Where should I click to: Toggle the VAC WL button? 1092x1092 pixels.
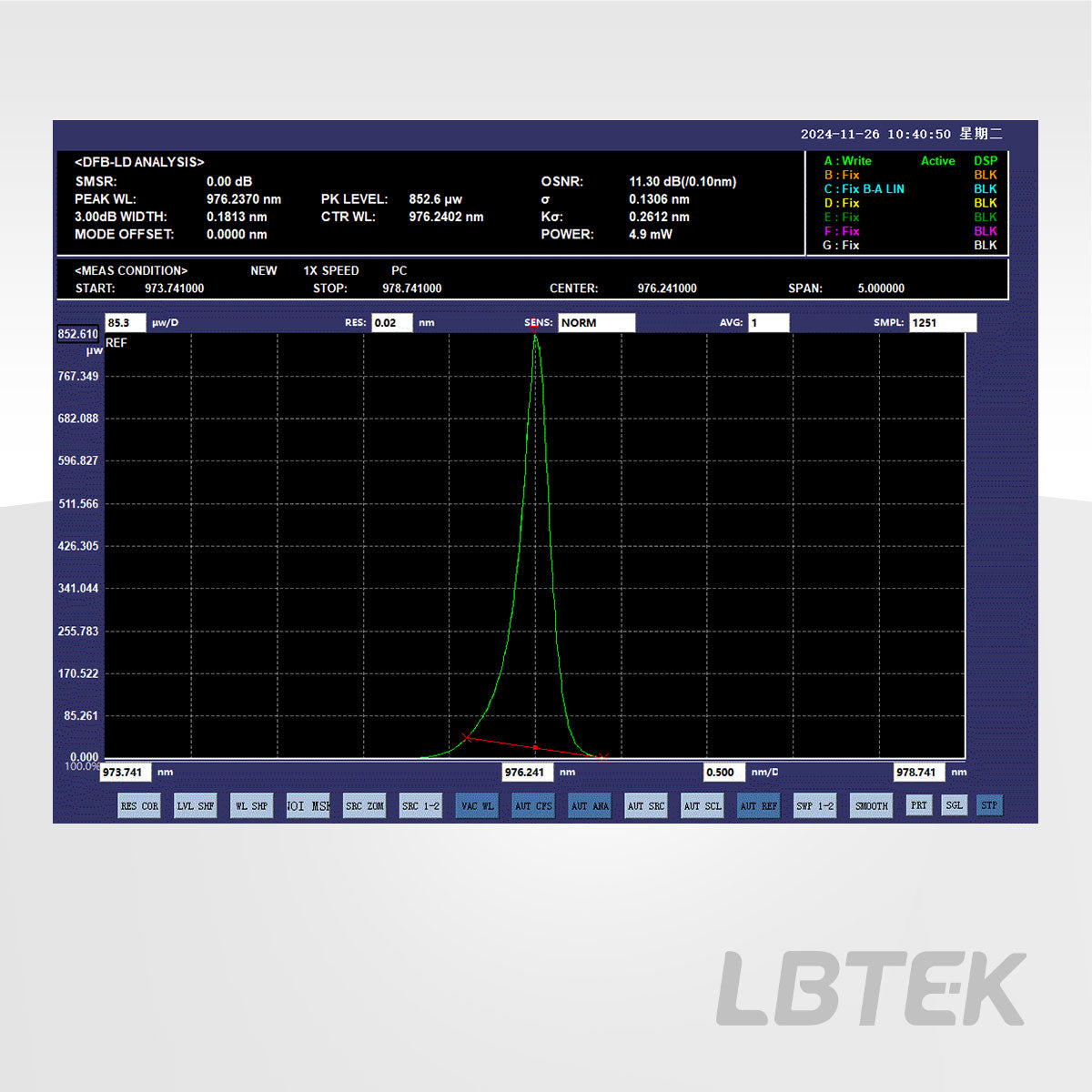tap(477, 805)
